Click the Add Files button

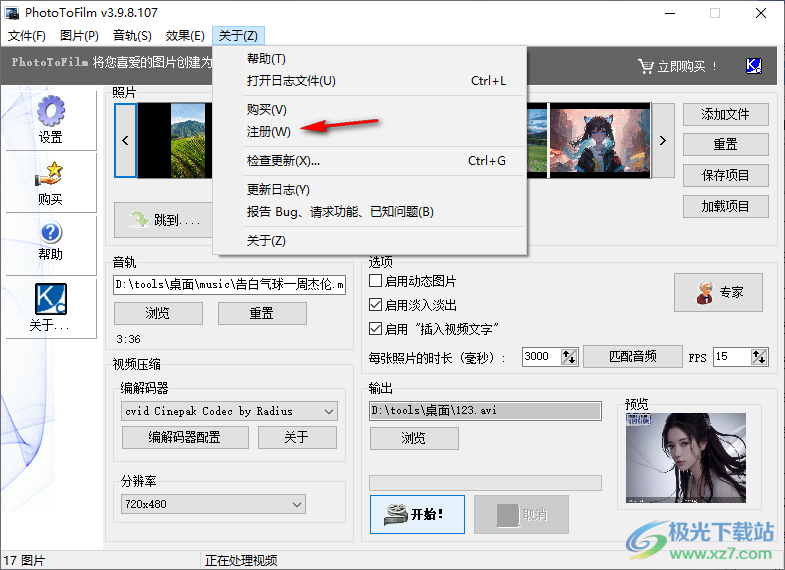click(x=725, y=115)
